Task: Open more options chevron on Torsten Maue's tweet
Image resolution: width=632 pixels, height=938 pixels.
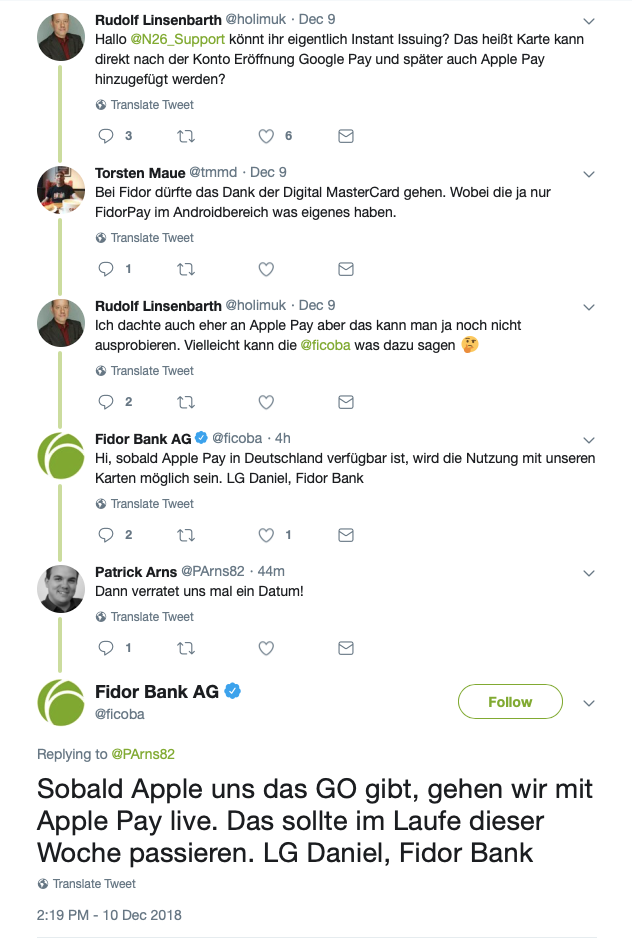Action: (589, 174)
